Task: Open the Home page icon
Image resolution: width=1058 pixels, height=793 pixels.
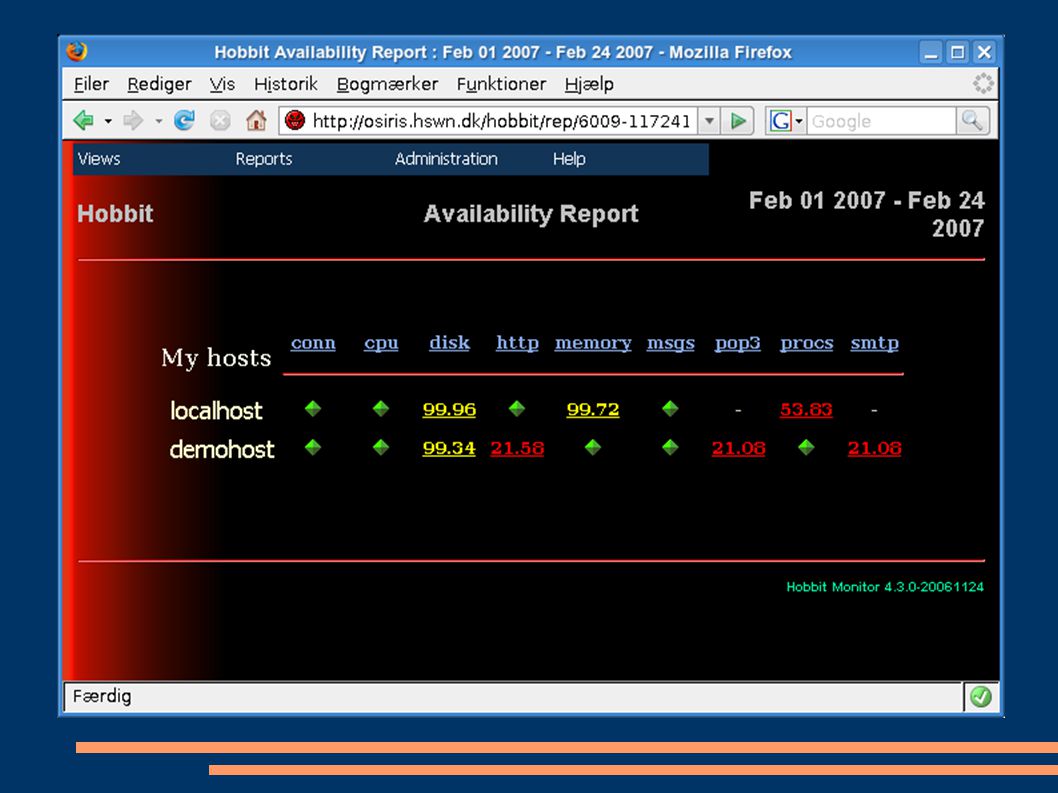Action: click(256, 121)
